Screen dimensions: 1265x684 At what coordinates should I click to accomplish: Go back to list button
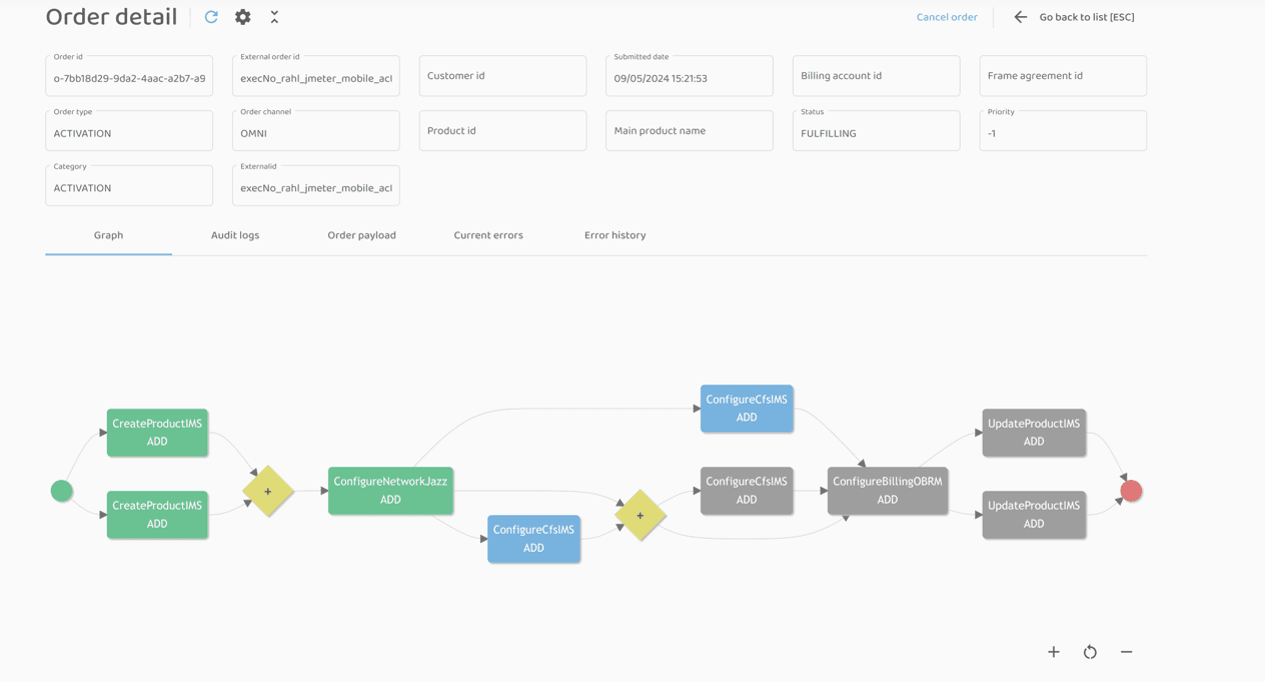[x=1086, y=17]
